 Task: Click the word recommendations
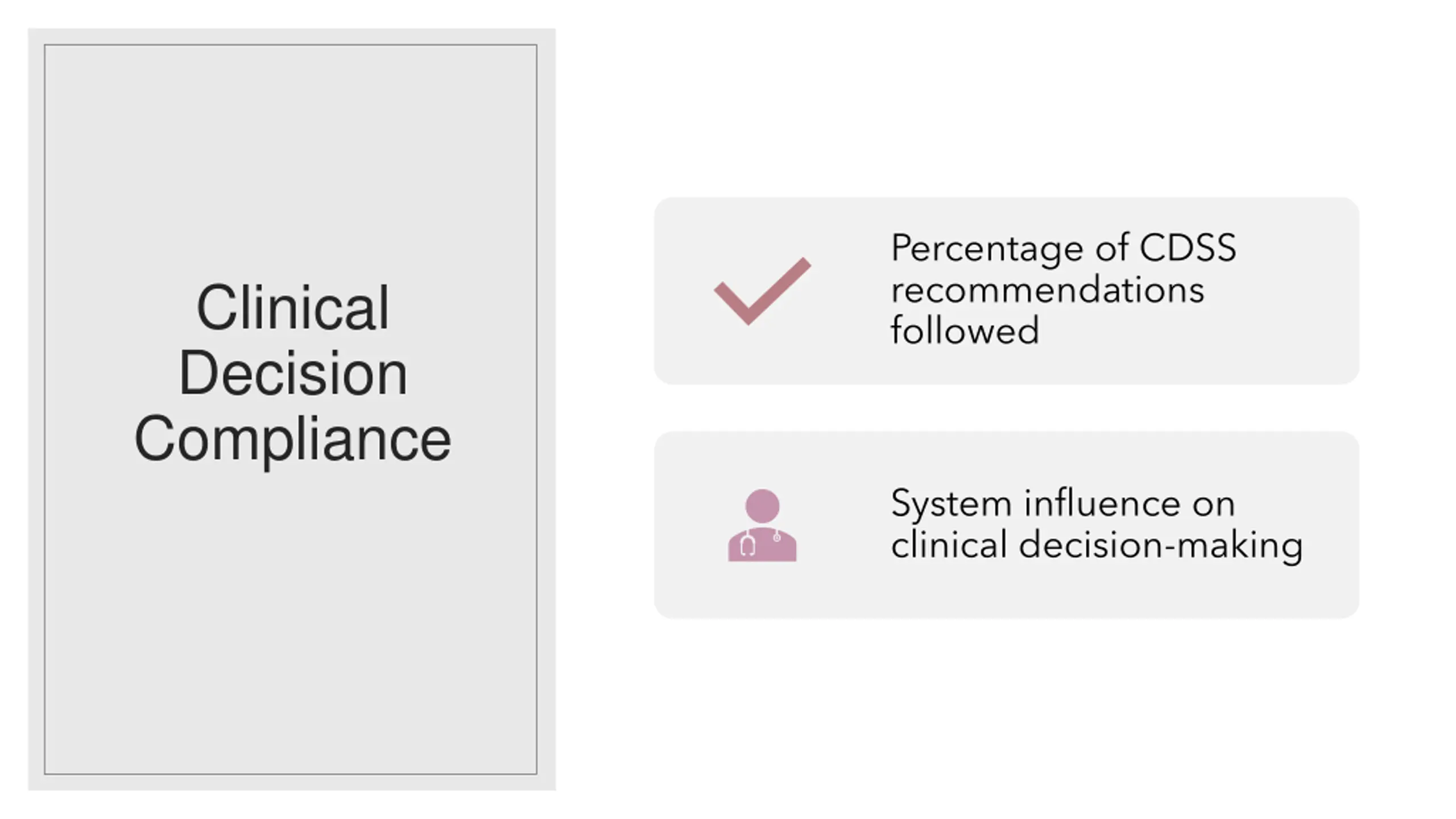(1048, 289)
